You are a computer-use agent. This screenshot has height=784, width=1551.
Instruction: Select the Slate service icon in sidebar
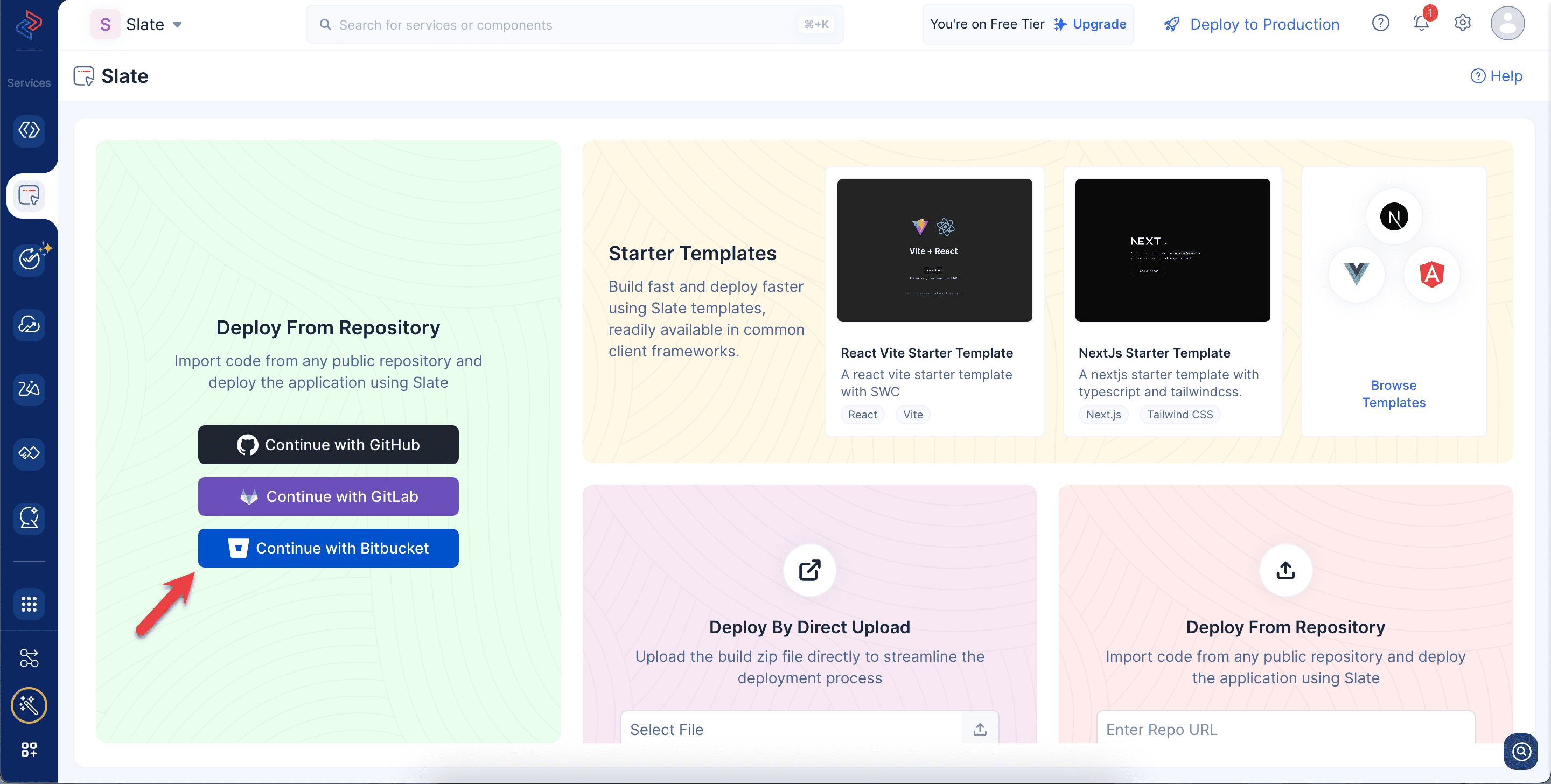point(29,195)
